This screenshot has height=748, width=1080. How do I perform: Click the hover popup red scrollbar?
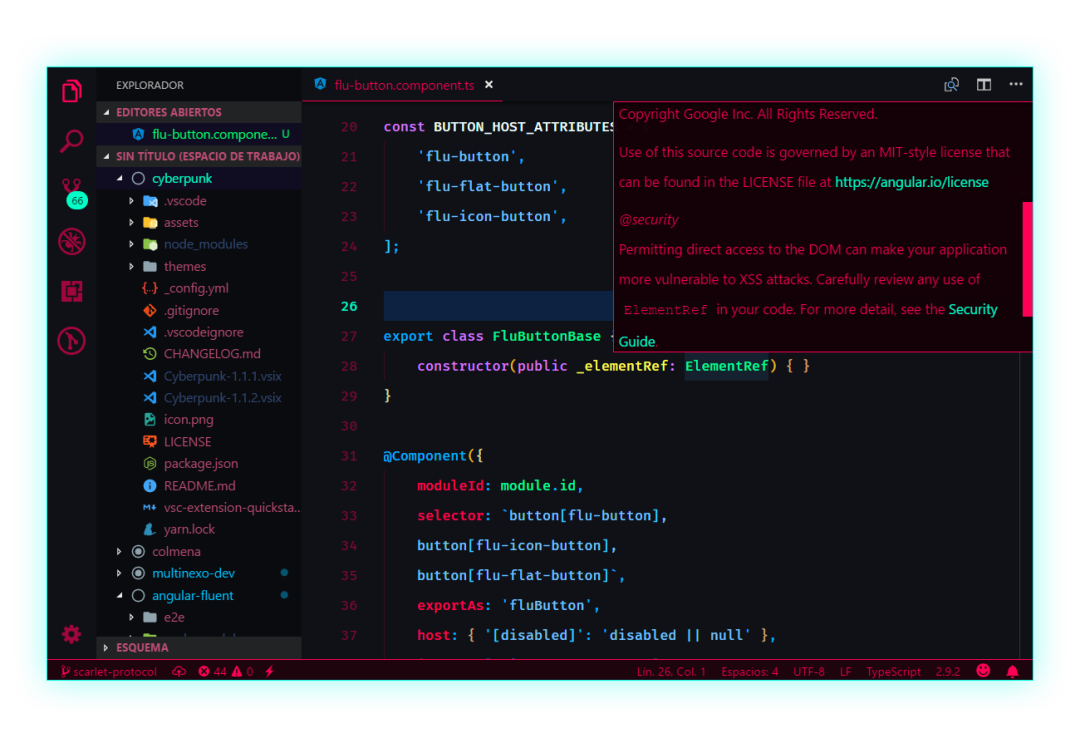(x=1027, y=259)
